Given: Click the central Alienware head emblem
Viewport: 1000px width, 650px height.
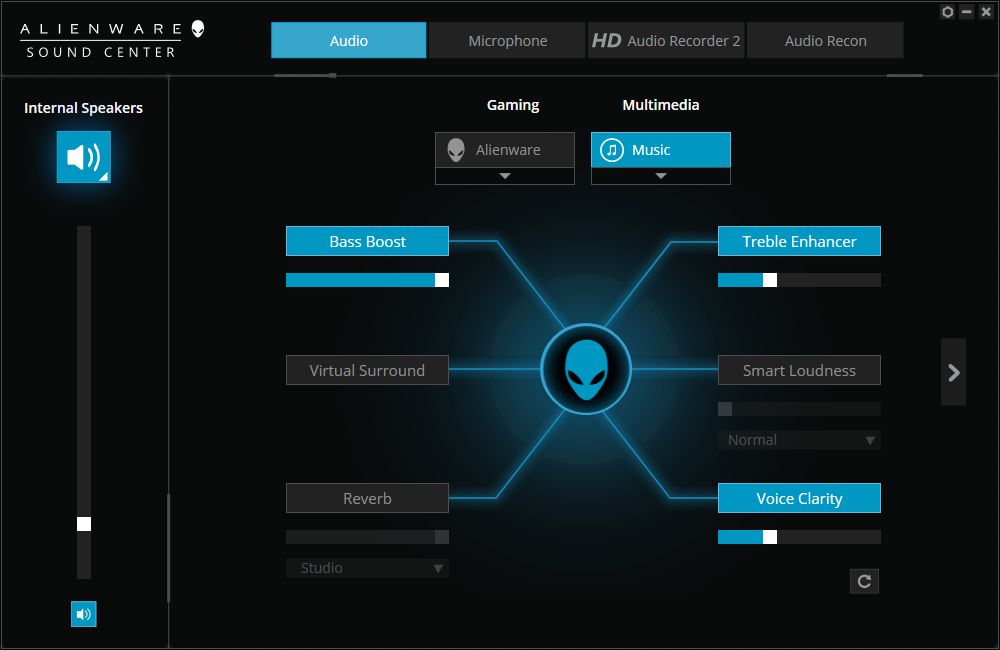Looking at the screenshot, I should pos(586,369).
